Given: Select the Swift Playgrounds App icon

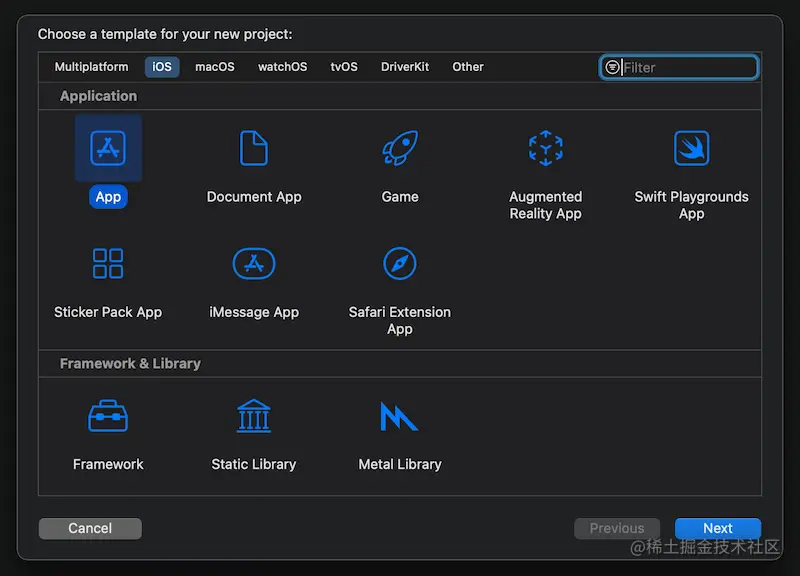Looking at the screenshot, I should 691,148.
